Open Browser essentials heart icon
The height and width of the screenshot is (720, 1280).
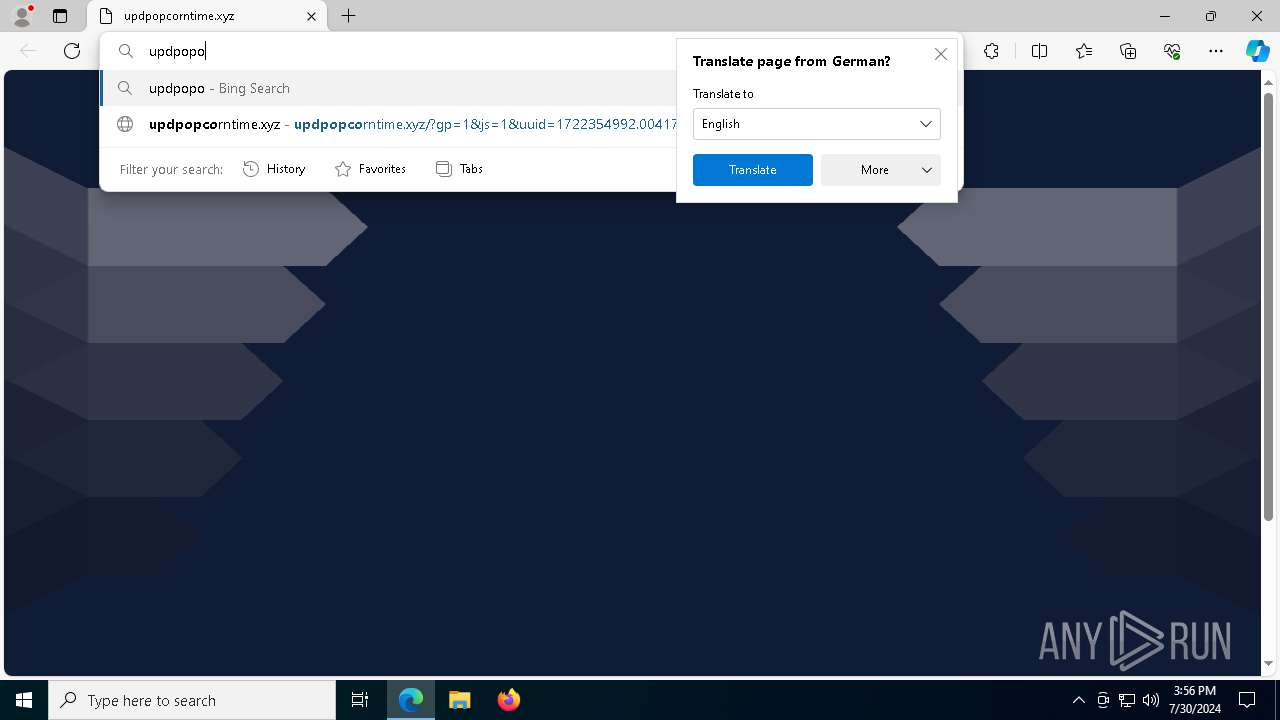point(1172,51)
